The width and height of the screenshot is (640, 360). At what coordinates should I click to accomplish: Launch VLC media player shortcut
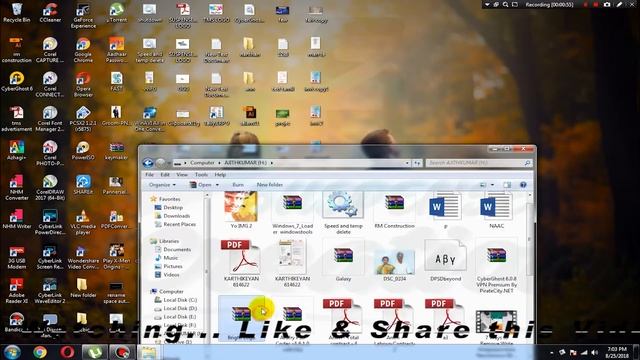click(83, 222)
